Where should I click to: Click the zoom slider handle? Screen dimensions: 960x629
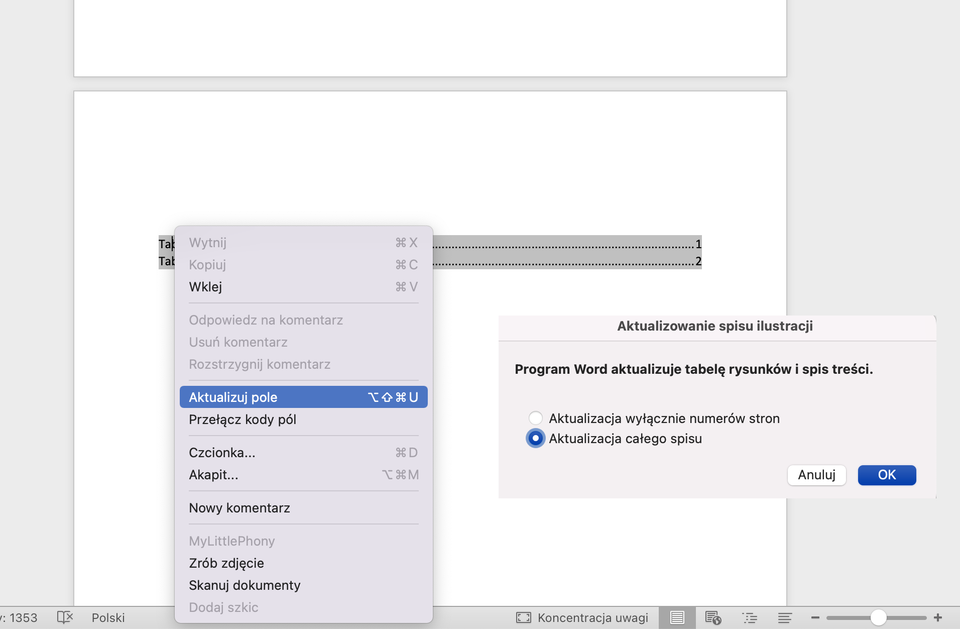tap(878, 618)
